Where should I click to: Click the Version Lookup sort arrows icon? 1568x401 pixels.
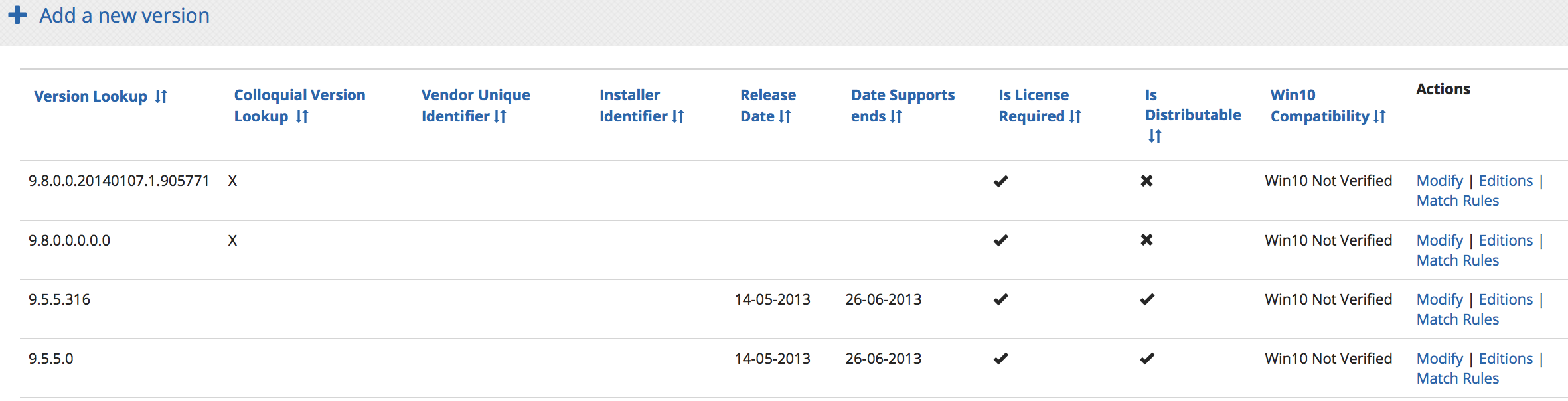[x=161, y=97]
